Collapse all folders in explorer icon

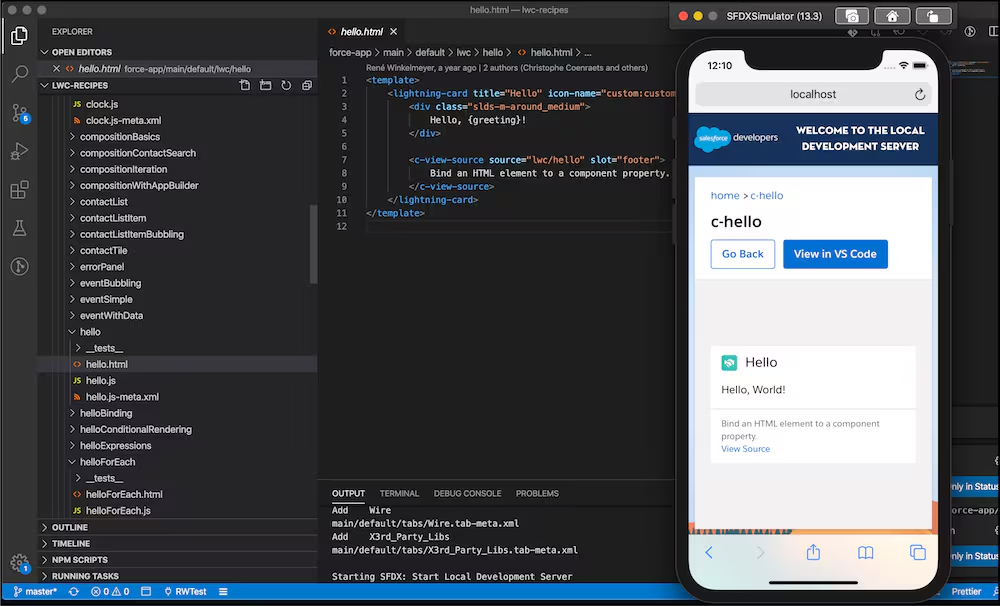point(307,85)
